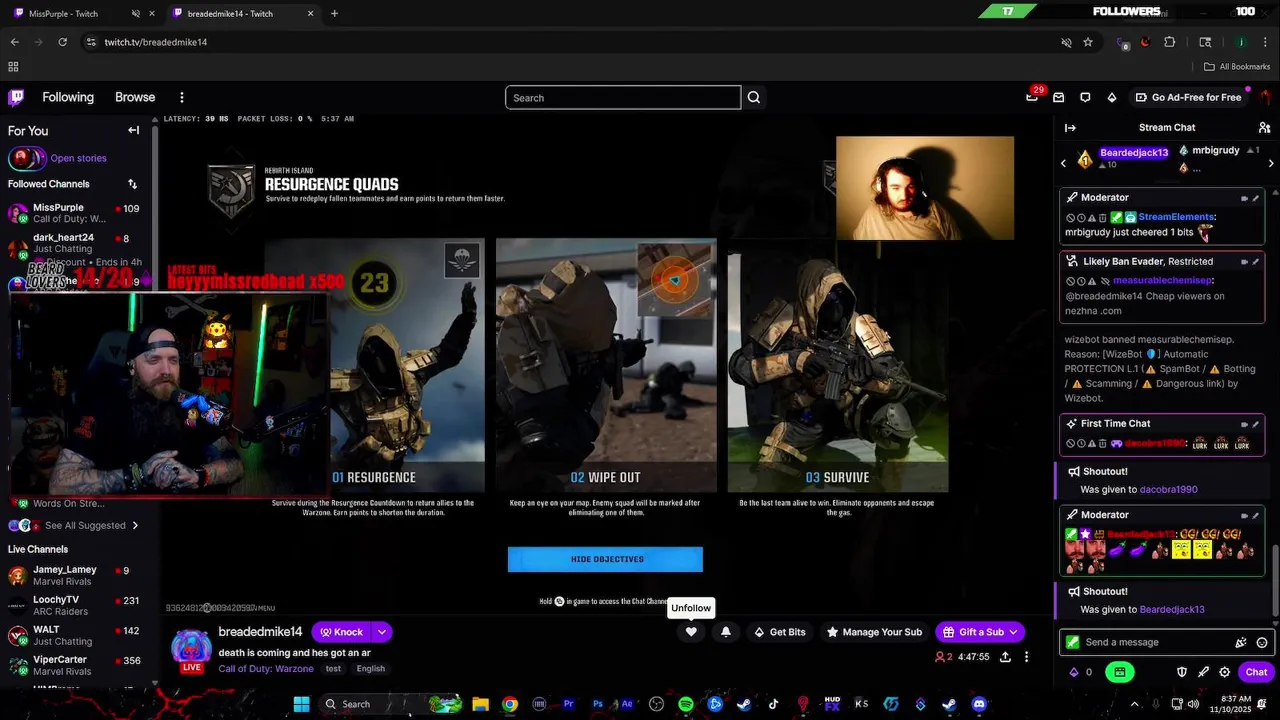Show previous leaderboard with left chevron
Screen dimensions: 1280x720
click(1063, 164)
